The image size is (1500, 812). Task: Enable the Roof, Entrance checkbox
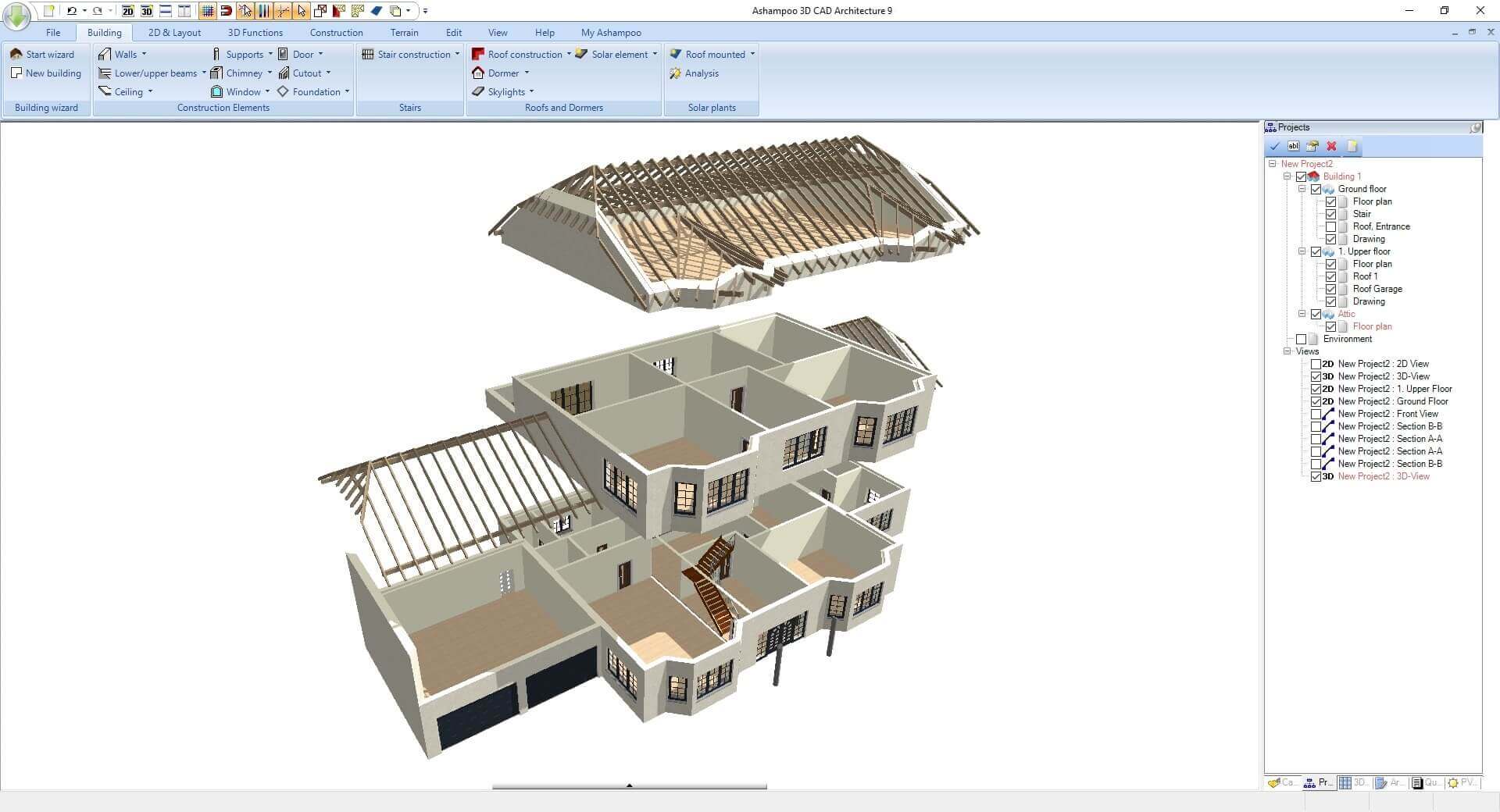click(1332, 226)
